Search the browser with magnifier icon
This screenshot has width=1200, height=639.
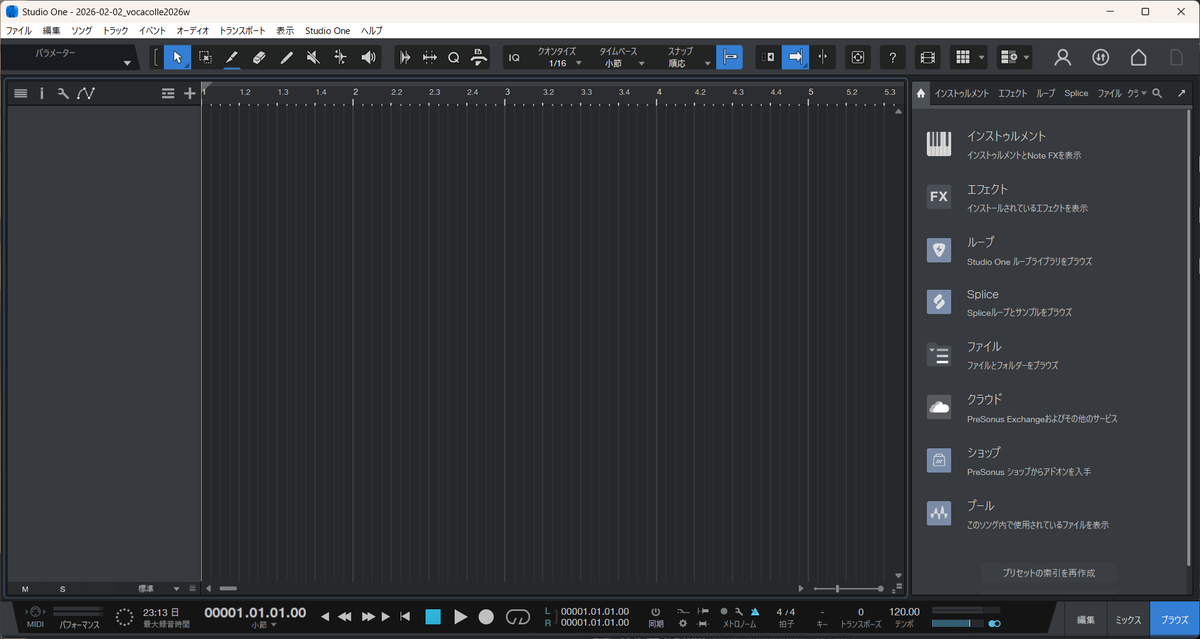1157,93
